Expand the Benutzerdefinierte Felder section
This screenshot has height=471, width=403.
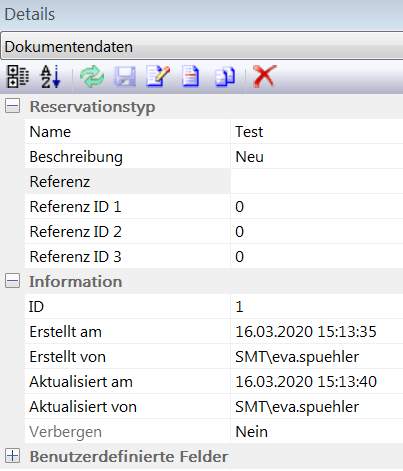[x=13, y=456]
